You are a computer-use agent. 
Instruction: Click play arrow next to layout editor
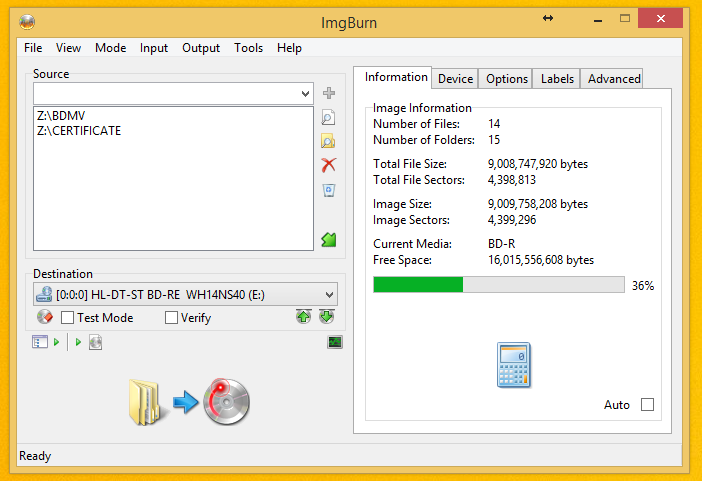[x=56, y=342]
